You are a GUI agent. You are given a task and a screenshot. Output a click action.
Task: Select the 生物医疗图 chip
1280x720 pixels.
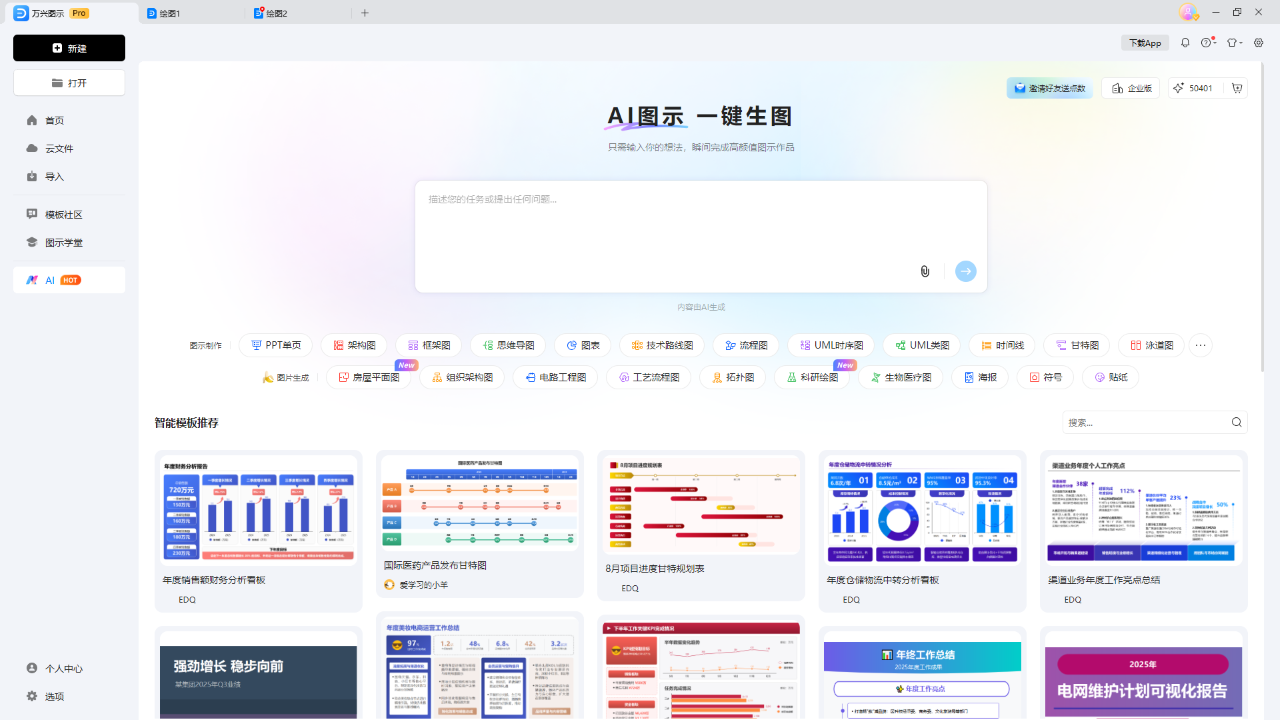(x=901, y=377)
